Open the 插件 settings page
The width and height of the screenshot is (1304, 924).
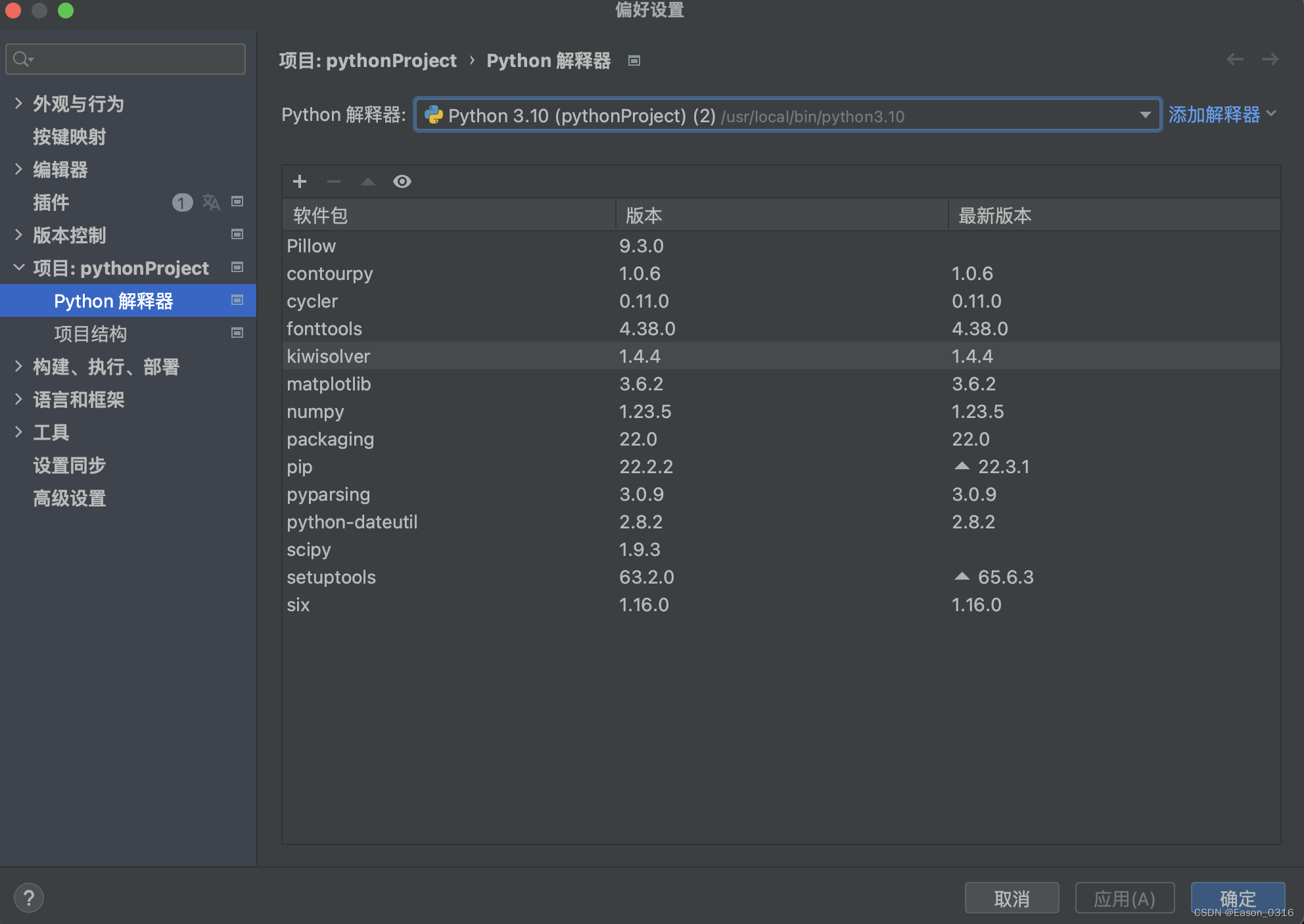click(51, 202)
